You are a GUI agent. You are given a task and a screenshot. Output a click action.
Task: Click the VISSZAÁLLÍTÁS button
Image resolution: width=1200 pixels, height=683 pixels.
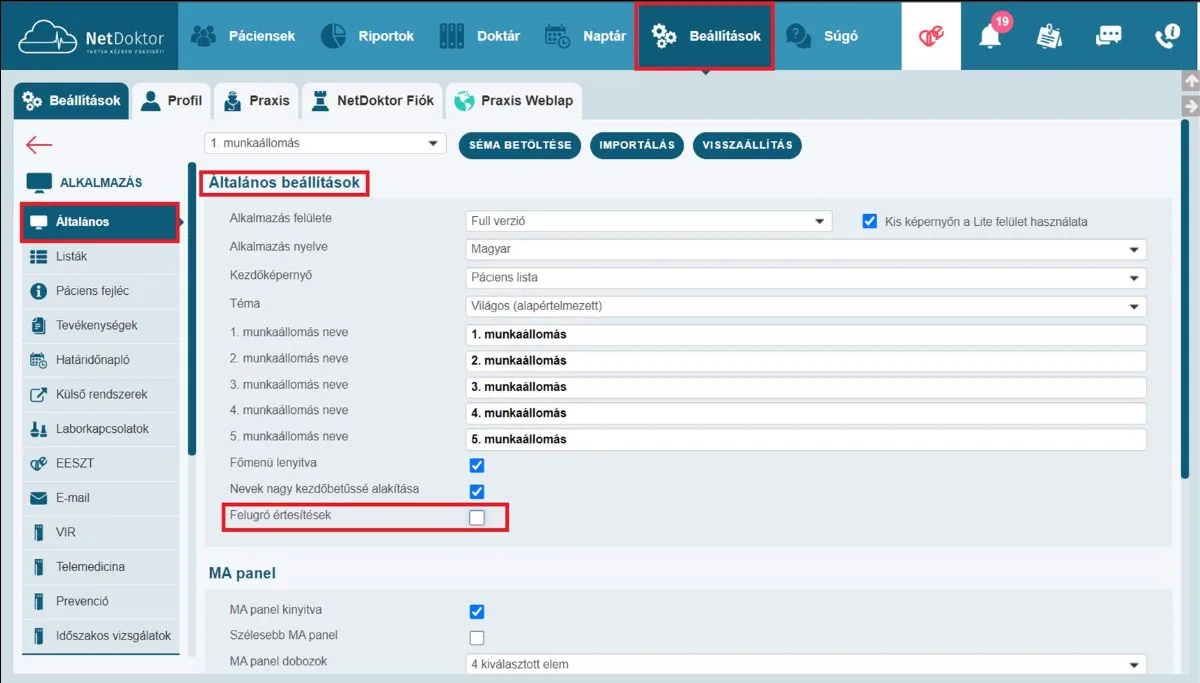[747, 145]
